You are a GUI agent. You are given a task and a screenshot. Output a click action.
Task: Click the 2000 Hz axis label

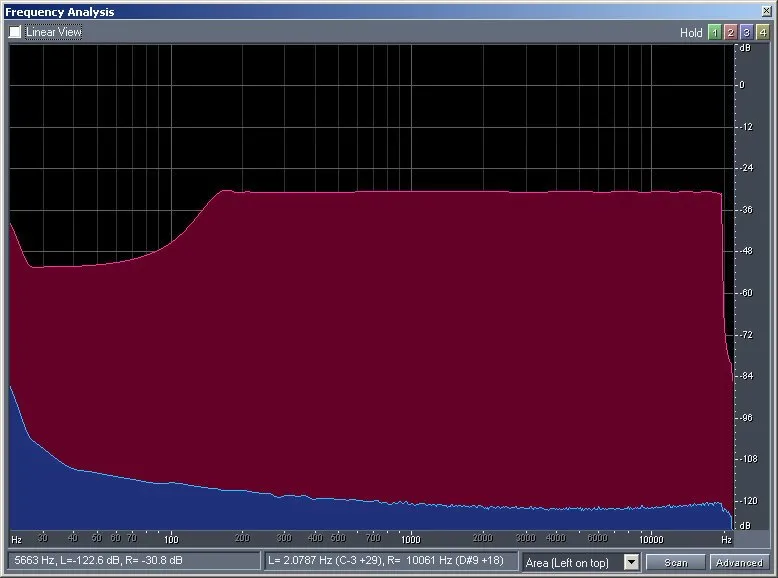(482, 538)
